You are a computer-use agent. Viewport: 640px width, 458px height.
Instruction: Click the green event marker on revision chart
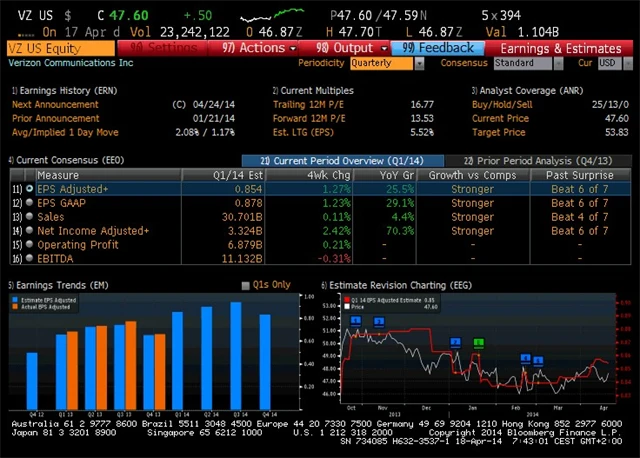pyautogui.click(x=478, y=342)
